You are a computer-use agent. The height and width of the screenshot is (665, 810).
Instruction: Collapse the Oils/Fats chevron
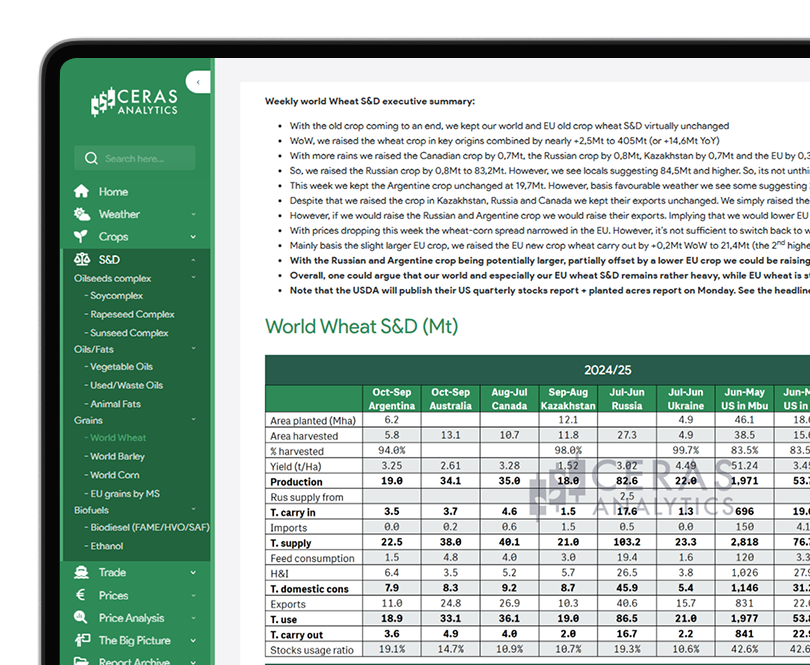coord(193,349)
